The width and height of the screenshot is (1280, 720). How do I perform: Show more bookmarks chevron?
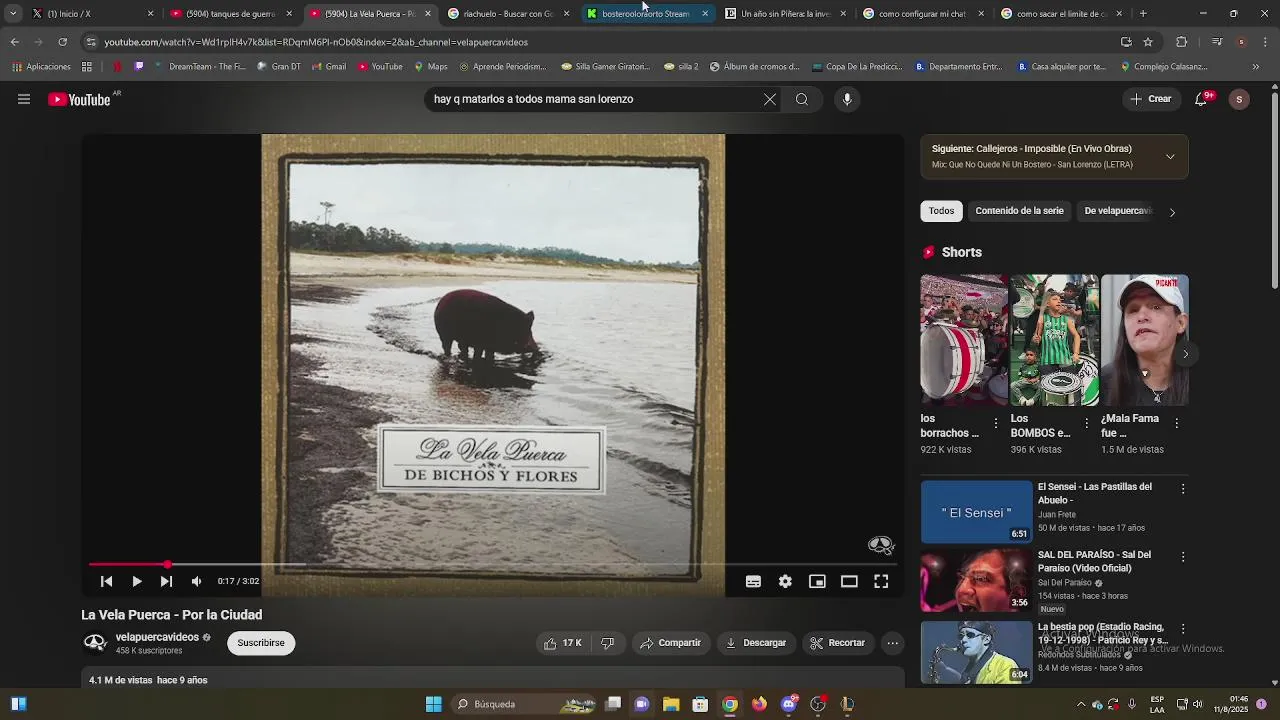1256,67
